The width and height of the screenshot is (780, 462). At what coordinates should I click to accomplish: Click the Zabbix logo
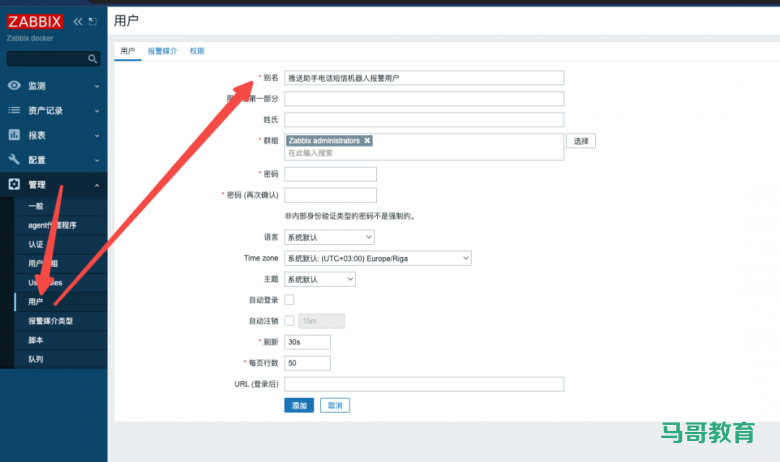pos(36,22)
